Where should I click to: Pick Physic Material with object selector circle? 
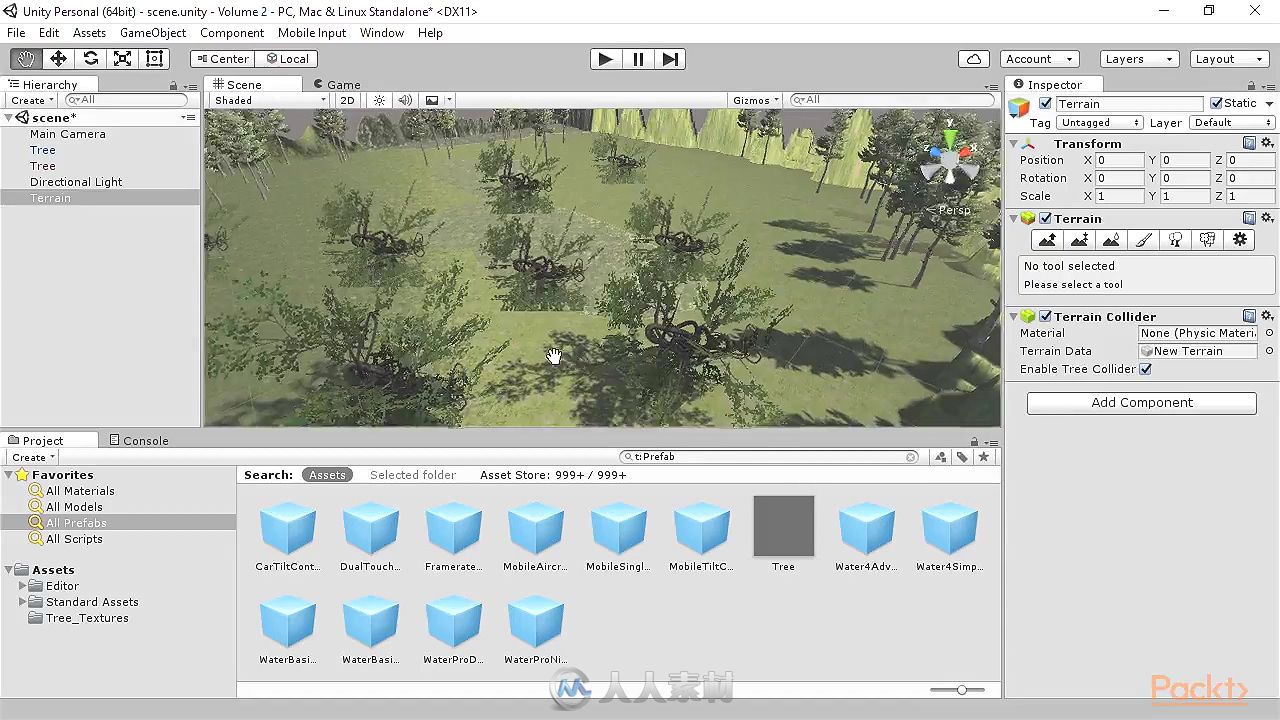1269,333
